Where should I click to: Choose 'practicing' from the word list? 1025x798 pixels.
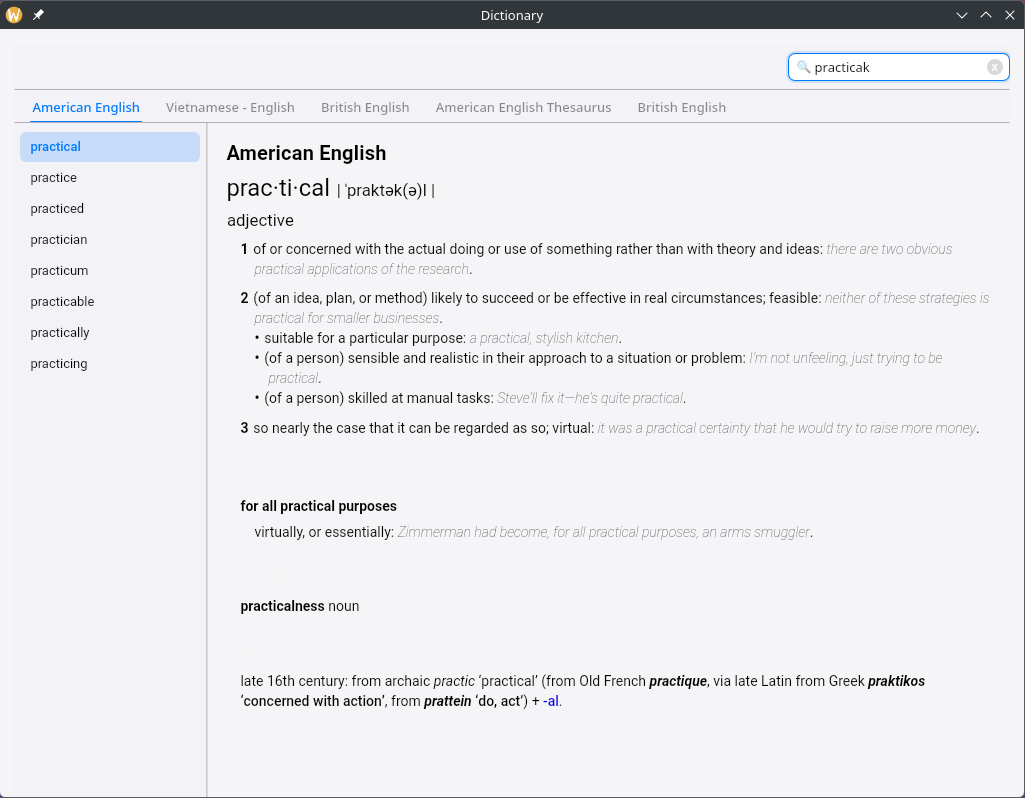pos(59,364)
